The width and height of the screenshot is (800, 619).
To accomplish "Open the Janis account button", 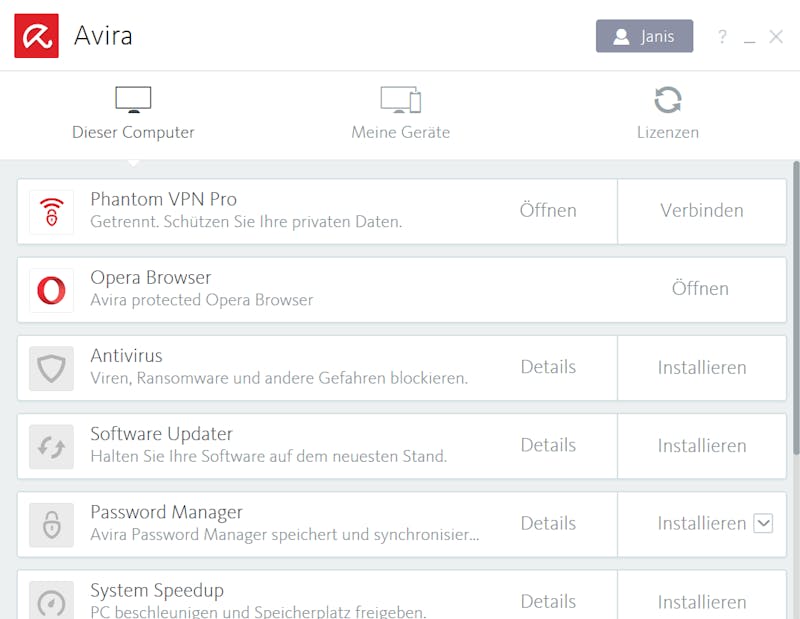I will [x=644, y=36].
